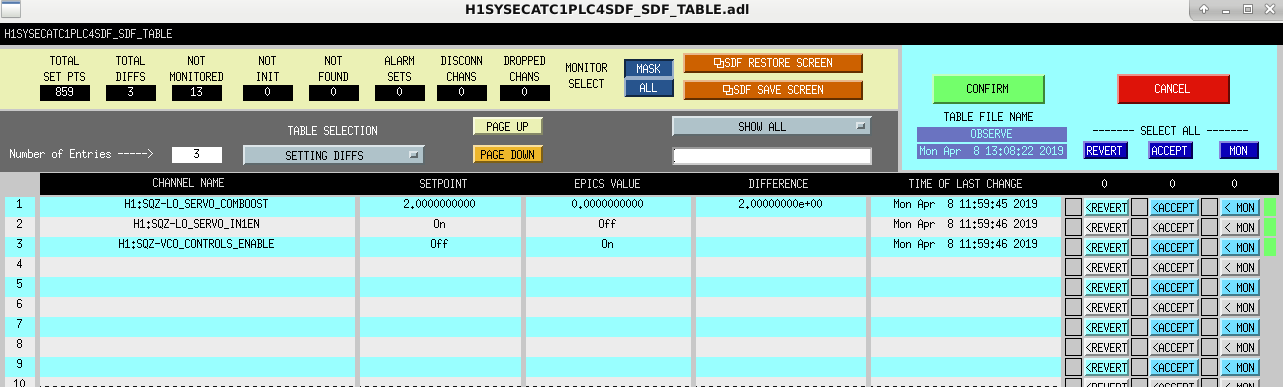
Task: Click the REVERT arrow button for row 1
Action: point(1106,207)
